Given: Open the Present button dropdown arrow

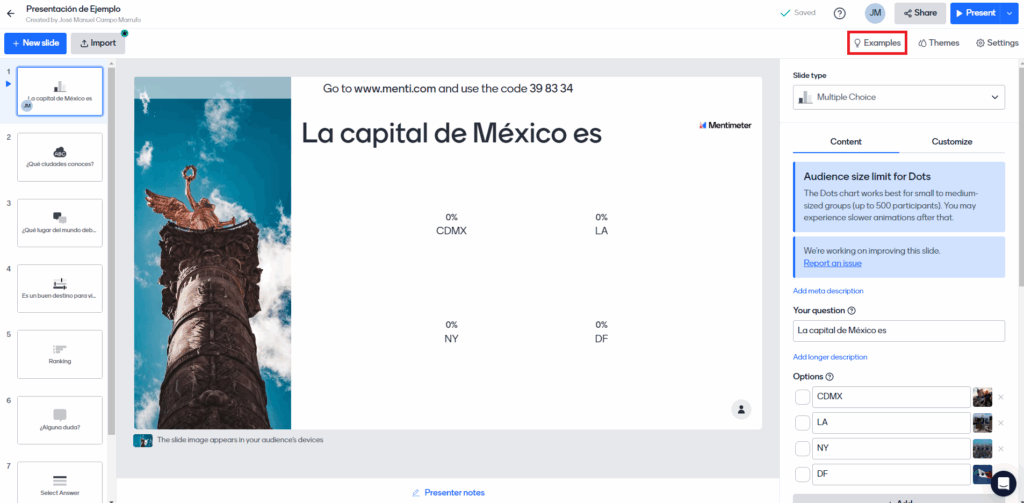Looking at the screenshot, I should [1008, 13].
